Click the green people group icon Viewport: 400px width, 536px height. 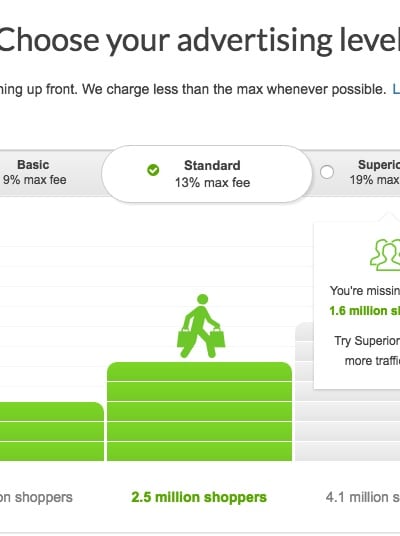point(385,255)
